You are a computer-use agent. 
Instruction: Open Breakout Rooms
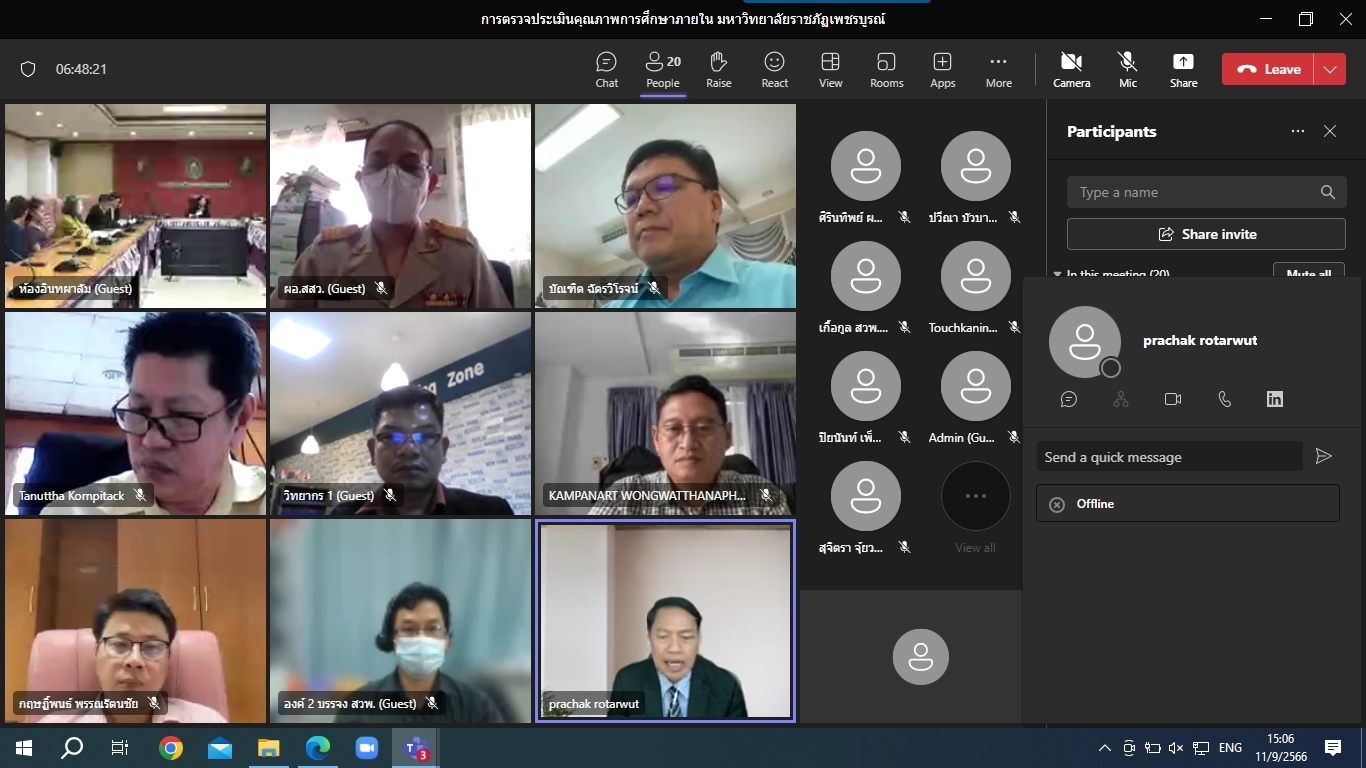[x=886, y=69]
